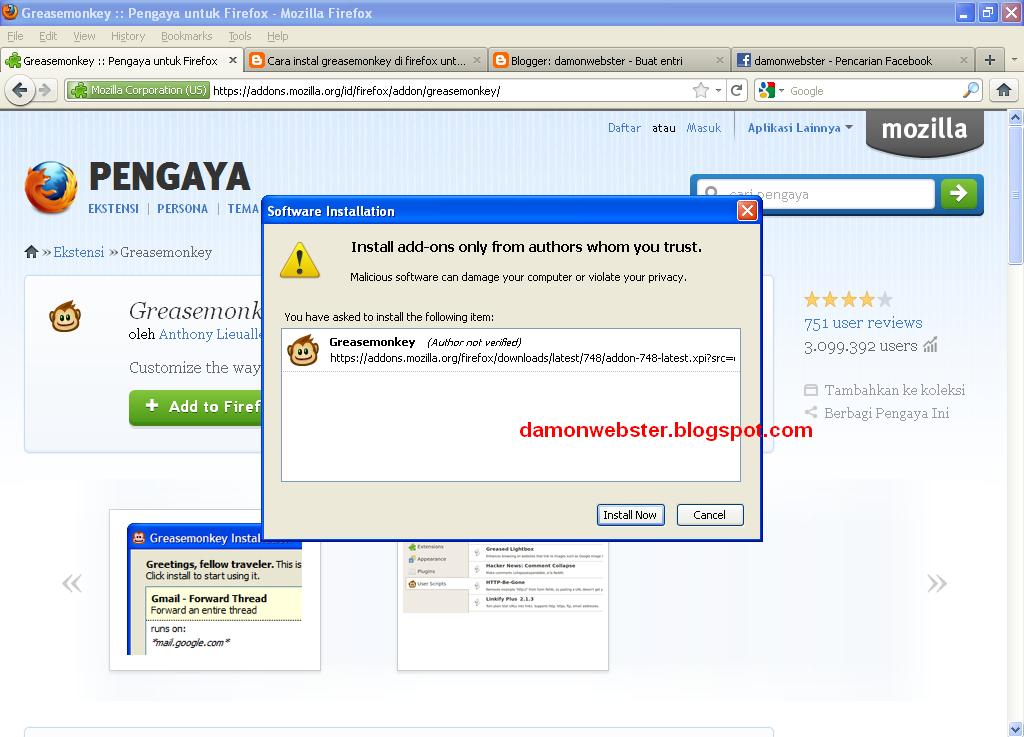This screenshot has height=737, width=1024.
Task: Cancel the Software Installation dialog
Action: (x=710, y=515)
